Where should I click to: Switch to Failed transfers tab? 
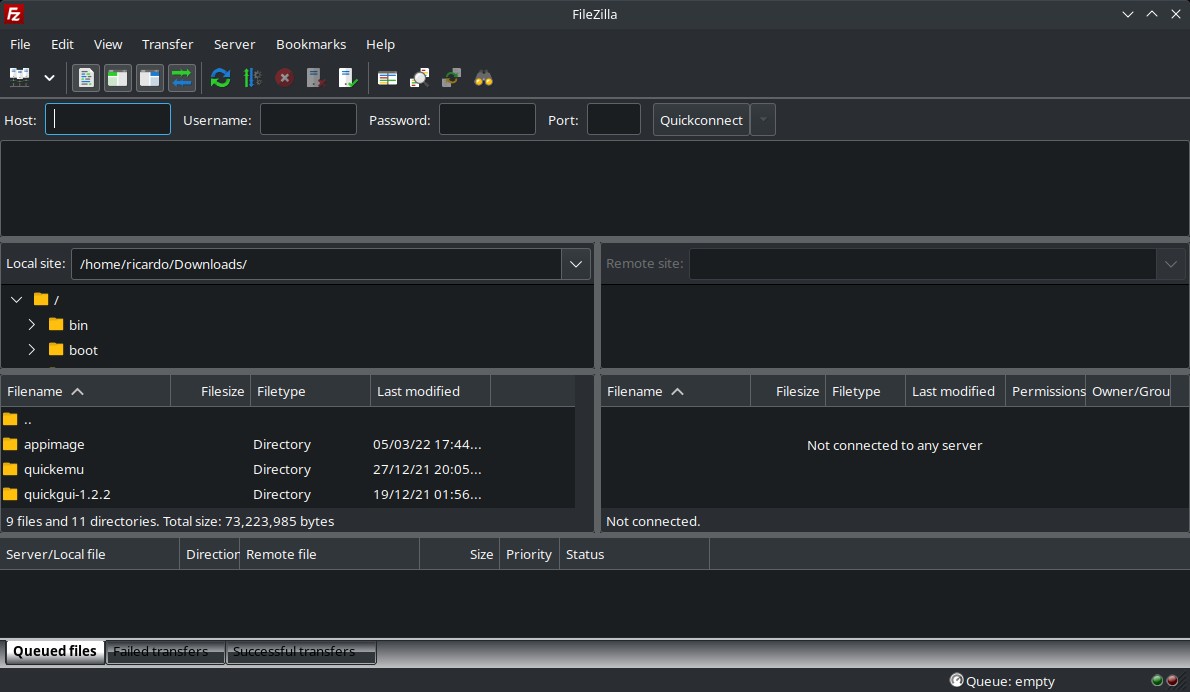[x=165, y=652]
